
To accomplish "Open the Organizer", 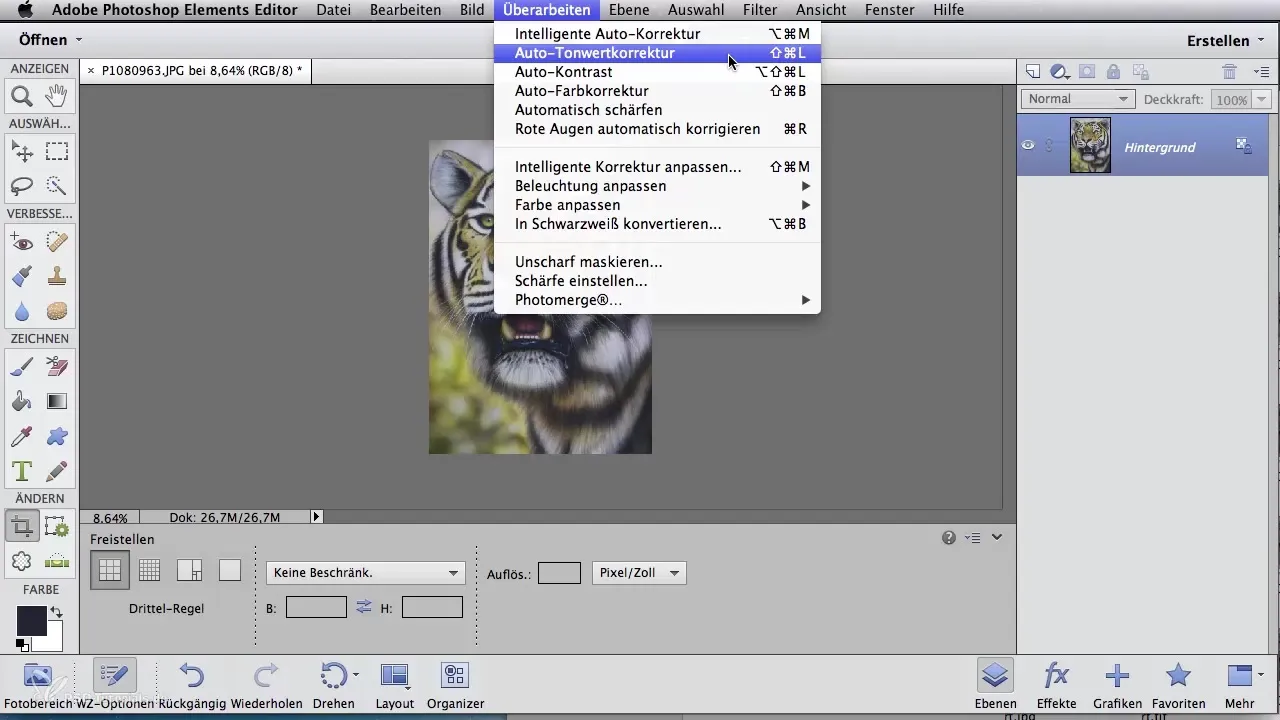I will click(x=455, y=684).
